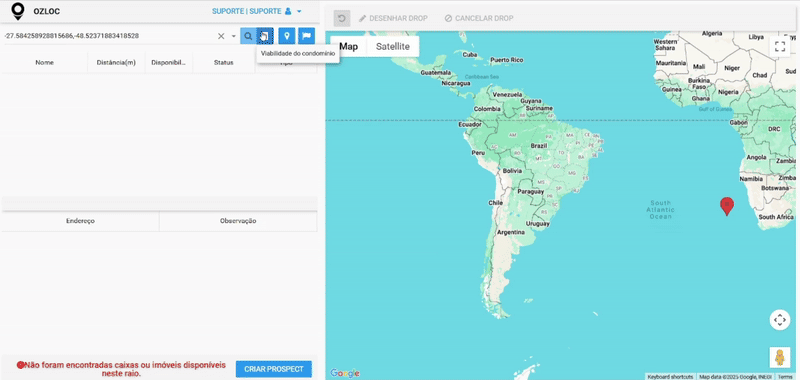Click the map camera pan control
The height and width of the screenshot is (380, 800).
coord(780,320)
